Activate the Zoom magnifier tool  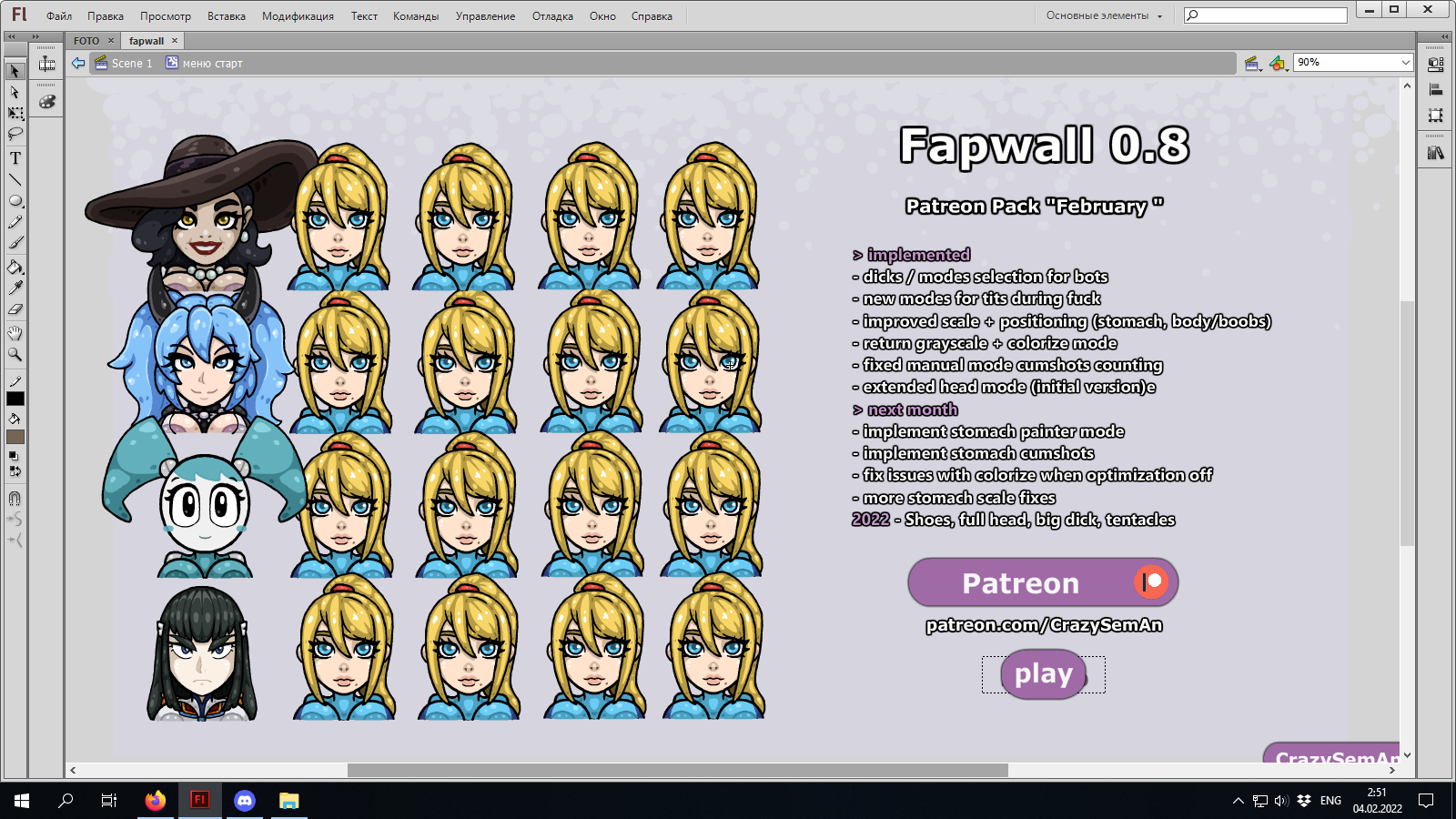tap(15, 354)
